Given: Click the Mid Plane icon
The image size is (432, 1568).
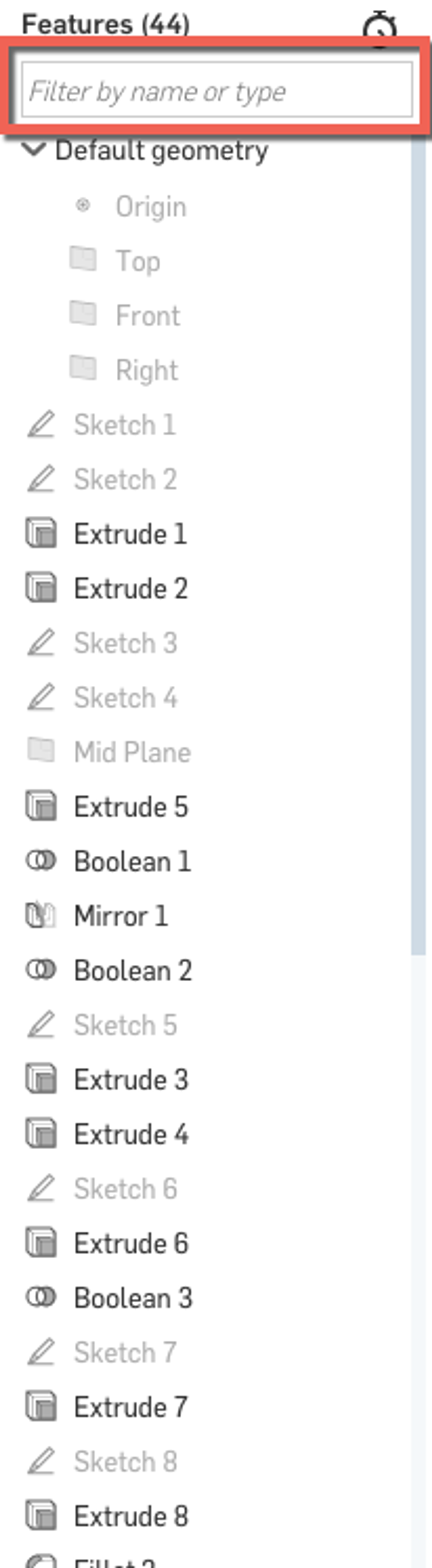Looking at the screenshot, I should click(41, 751).
